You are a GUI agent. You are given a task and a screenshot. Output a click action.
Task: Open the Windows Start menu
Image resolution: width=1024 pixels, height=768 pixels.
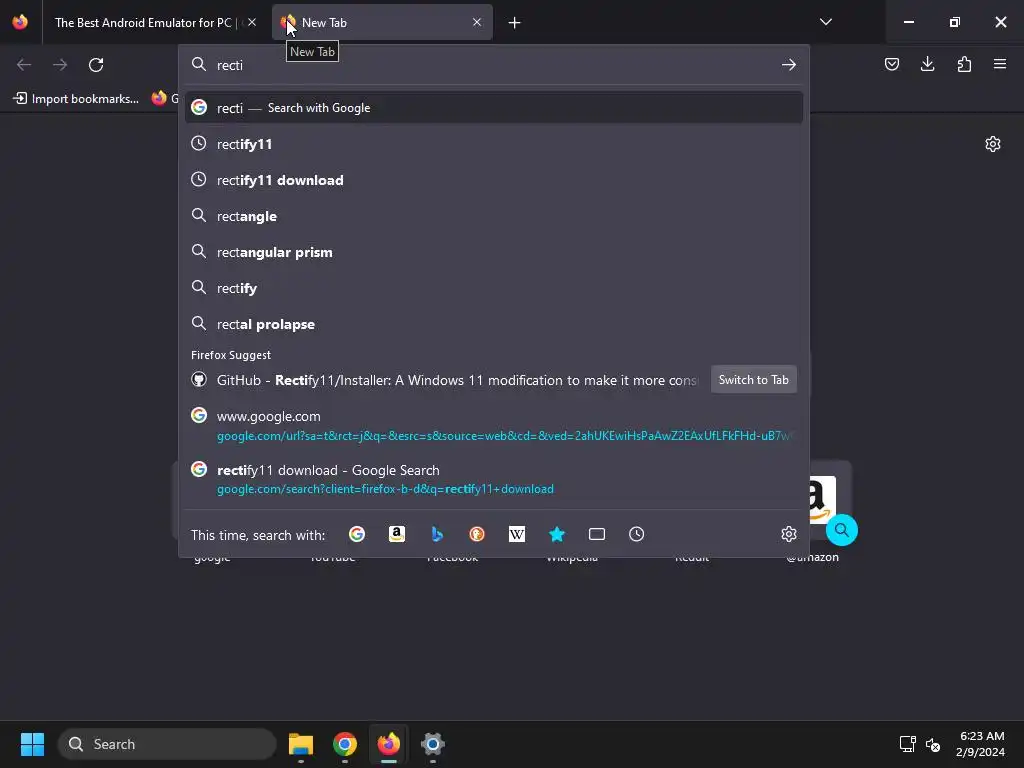(32, 744)
